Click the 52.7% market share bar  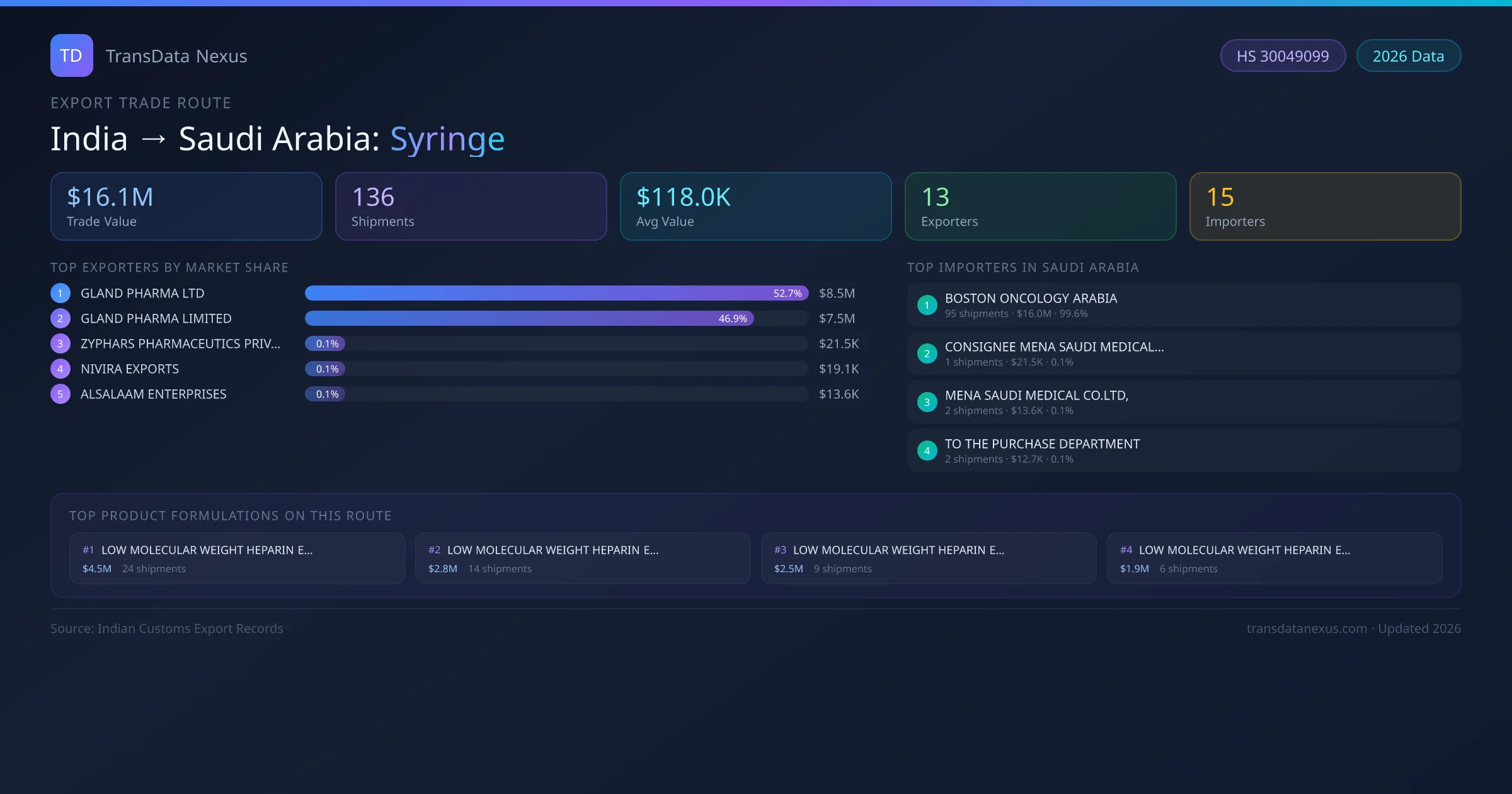click(556, 293)
